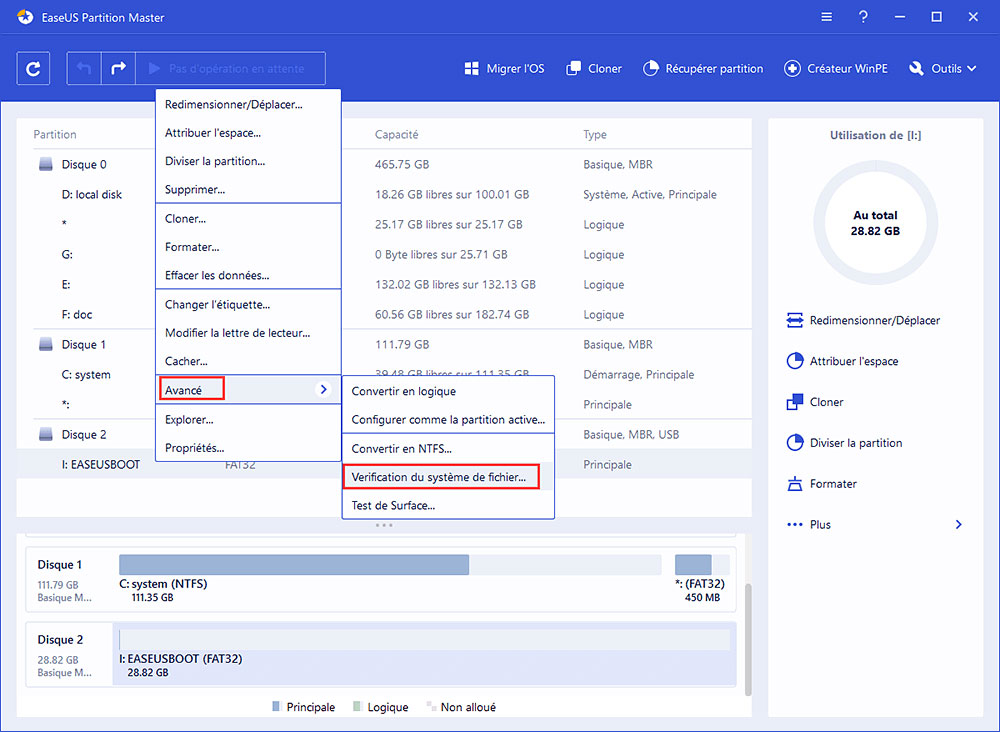Click the undo arrow in toolbar

tap(84, 68)
